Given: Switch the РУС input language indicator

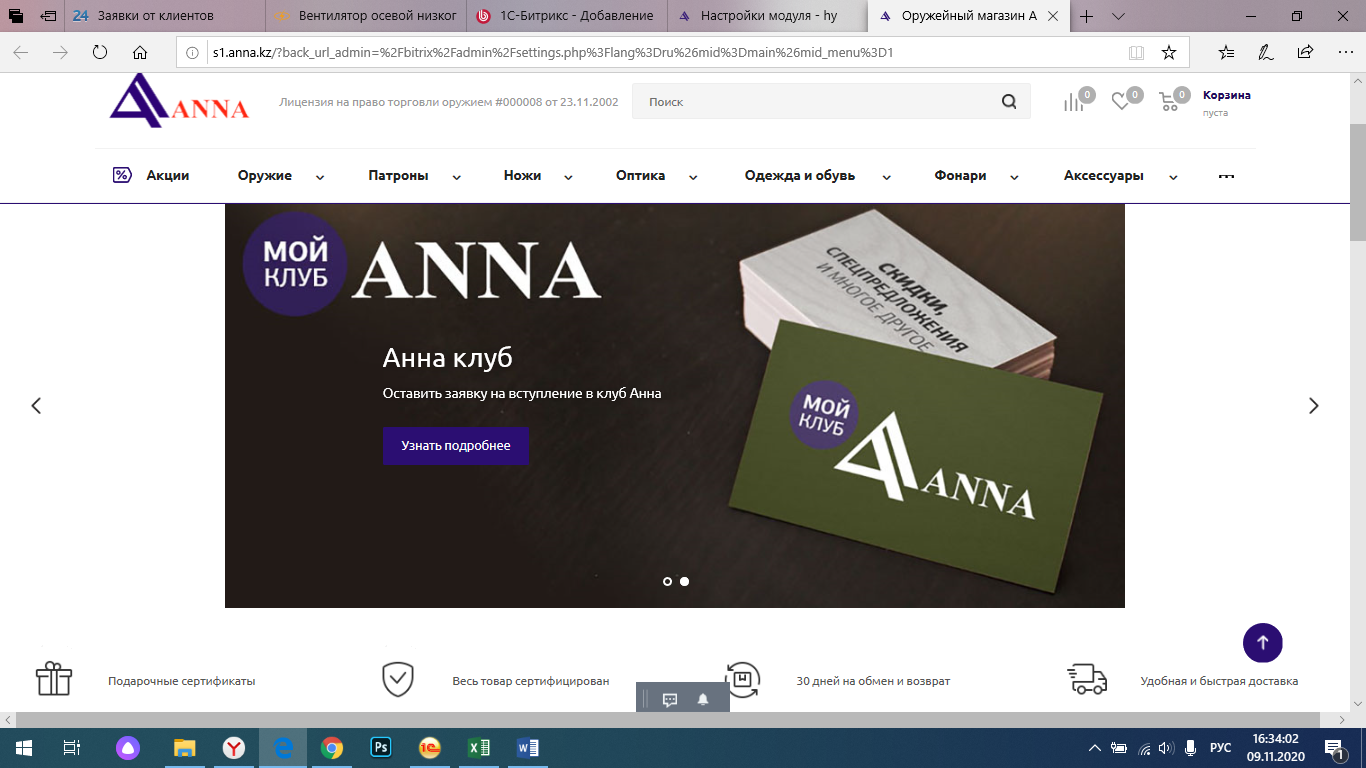Looking at the screenshot, I should 1221,747.
